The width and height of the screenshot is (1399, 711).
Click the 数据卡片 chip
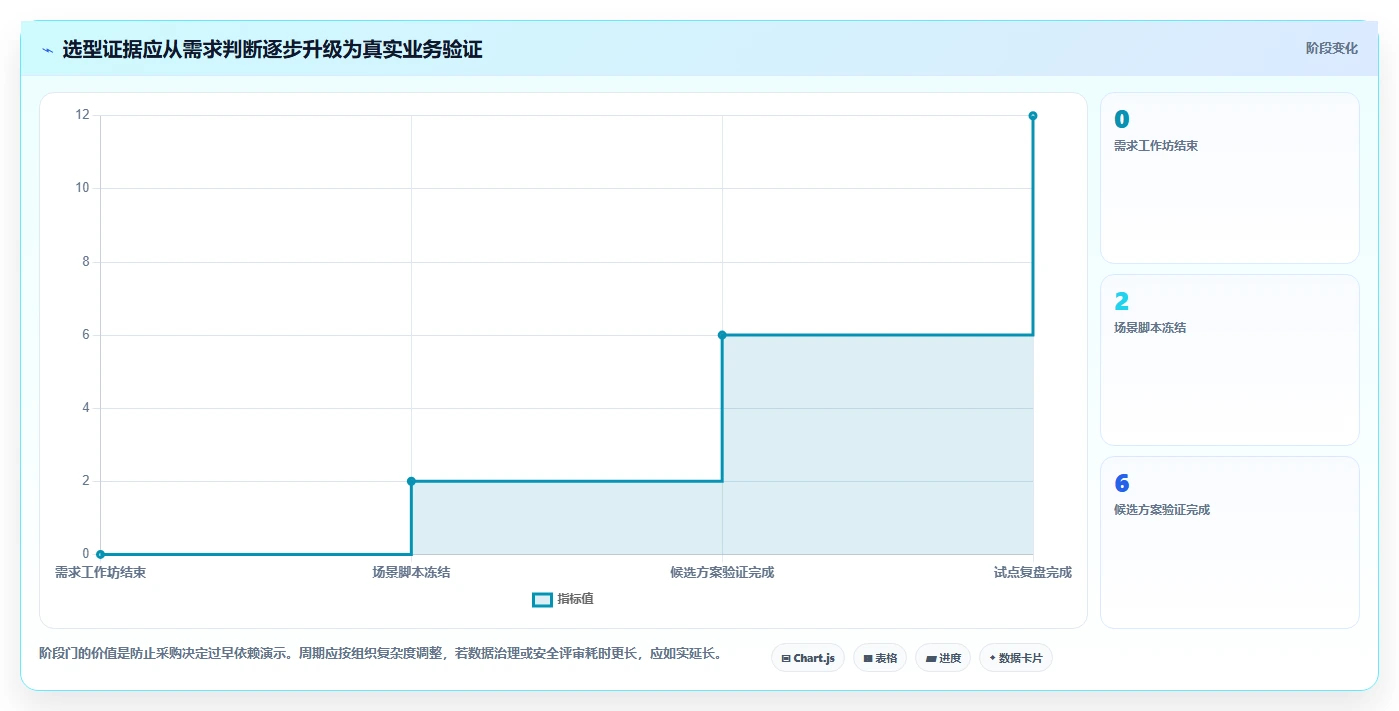[x=1016, y=658]
